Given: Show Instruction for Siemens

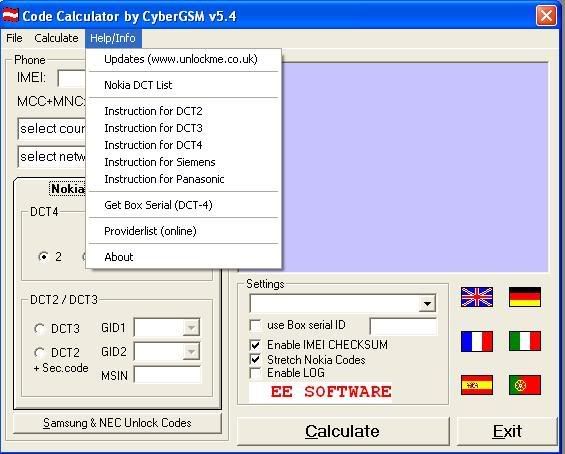Looking at the screenshot, I should pyautogui.click(x=183, y=162).
